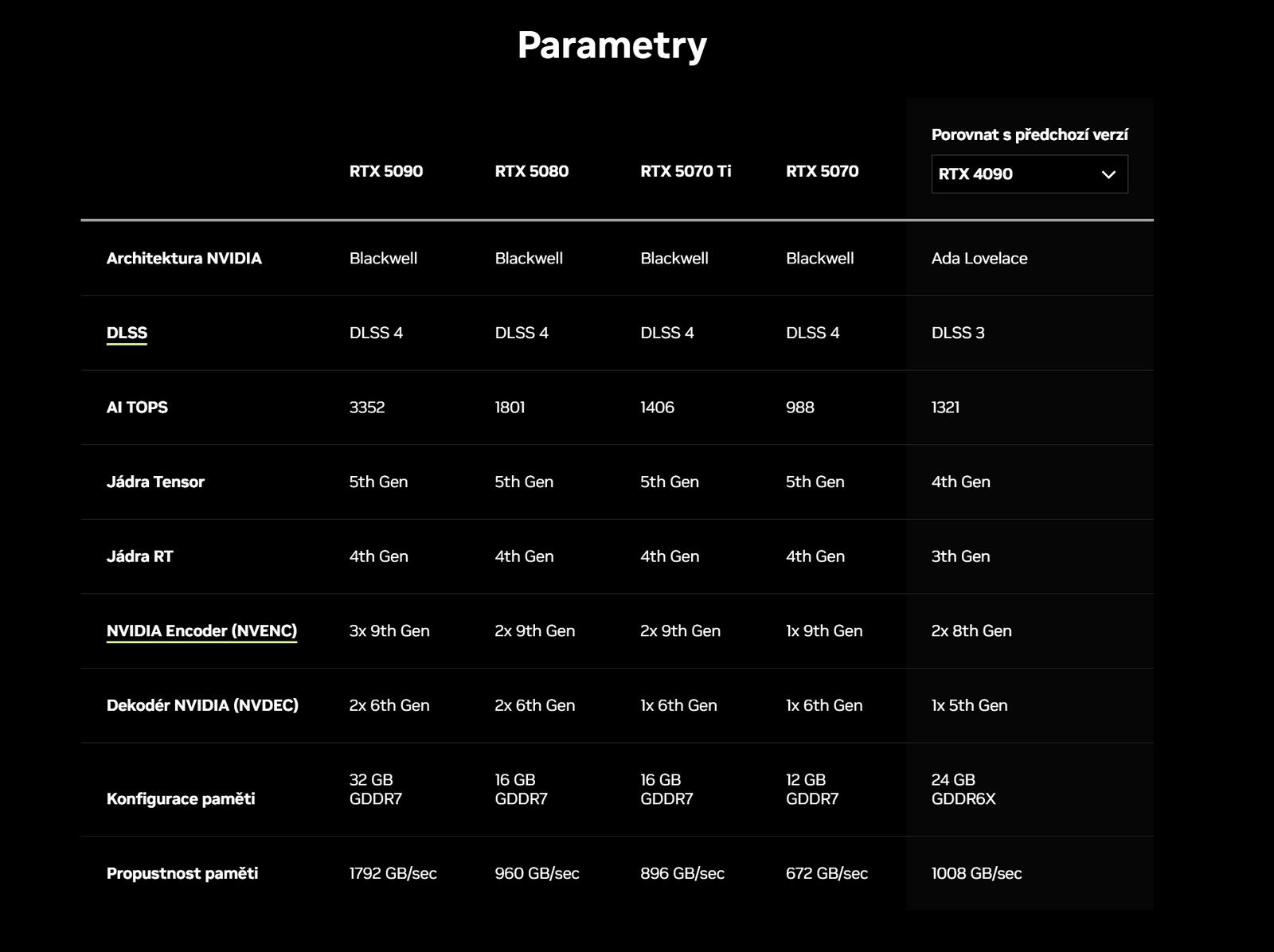Click the AI TOPS row label
This screenshot has width=1274, height=952.
(137, 407)
